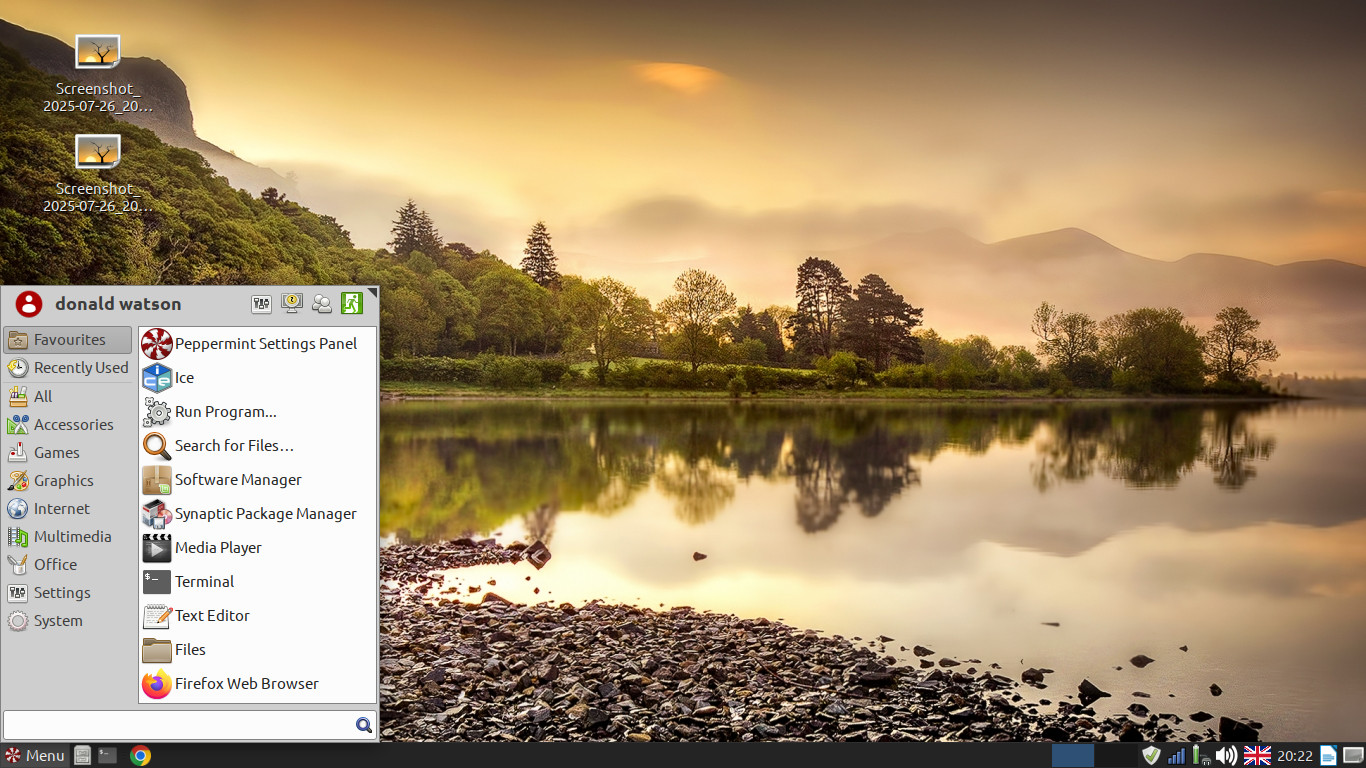The width and height of the screenshot is (1366, 768).
Task: Launch Text Editor
Action: click(x=258, y=616)
